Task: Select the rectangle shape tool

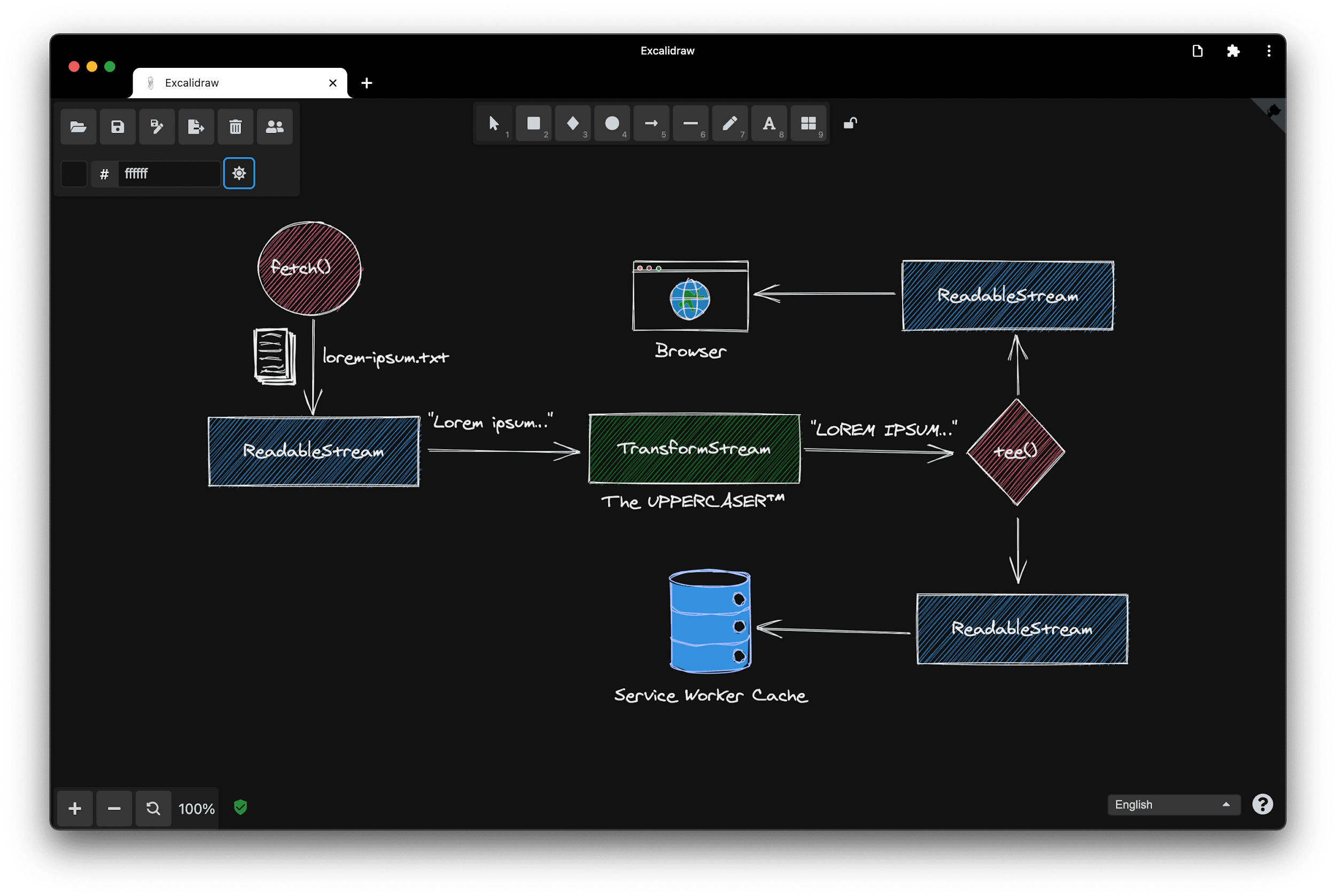Action: coord(530,123)
